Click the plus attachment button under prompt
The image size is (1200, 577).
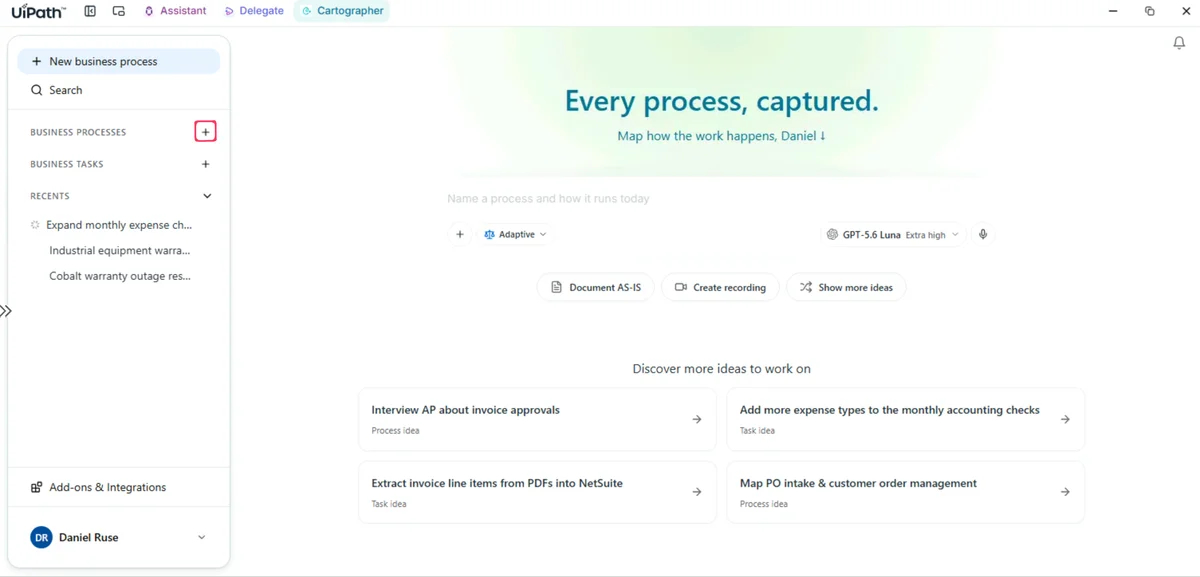click(x=460, y=234)
